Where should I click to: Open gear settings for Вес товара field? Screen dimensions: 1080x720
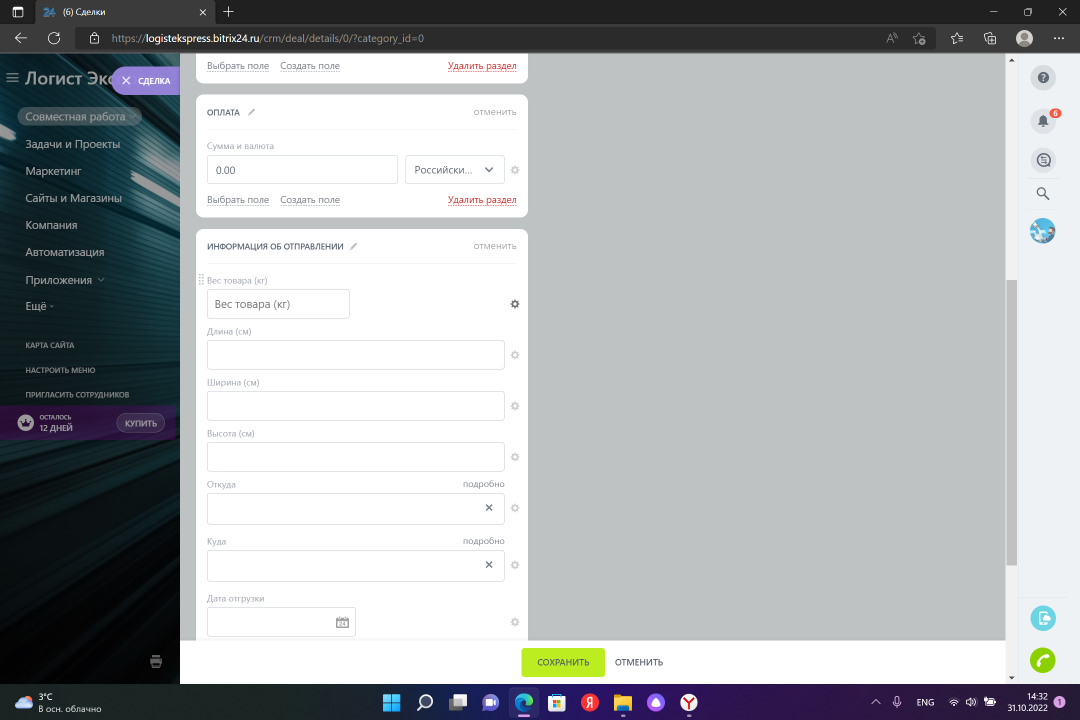[x=515, y=304]
